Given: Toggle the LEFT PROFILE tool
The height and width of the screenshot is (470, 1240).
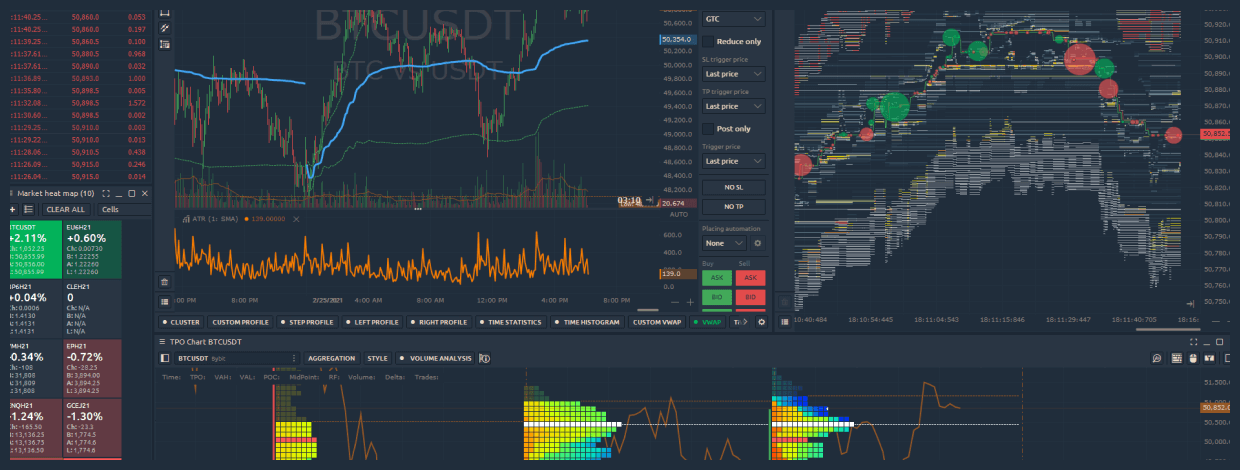Looking at the screenshot, I should coord(373,322).
